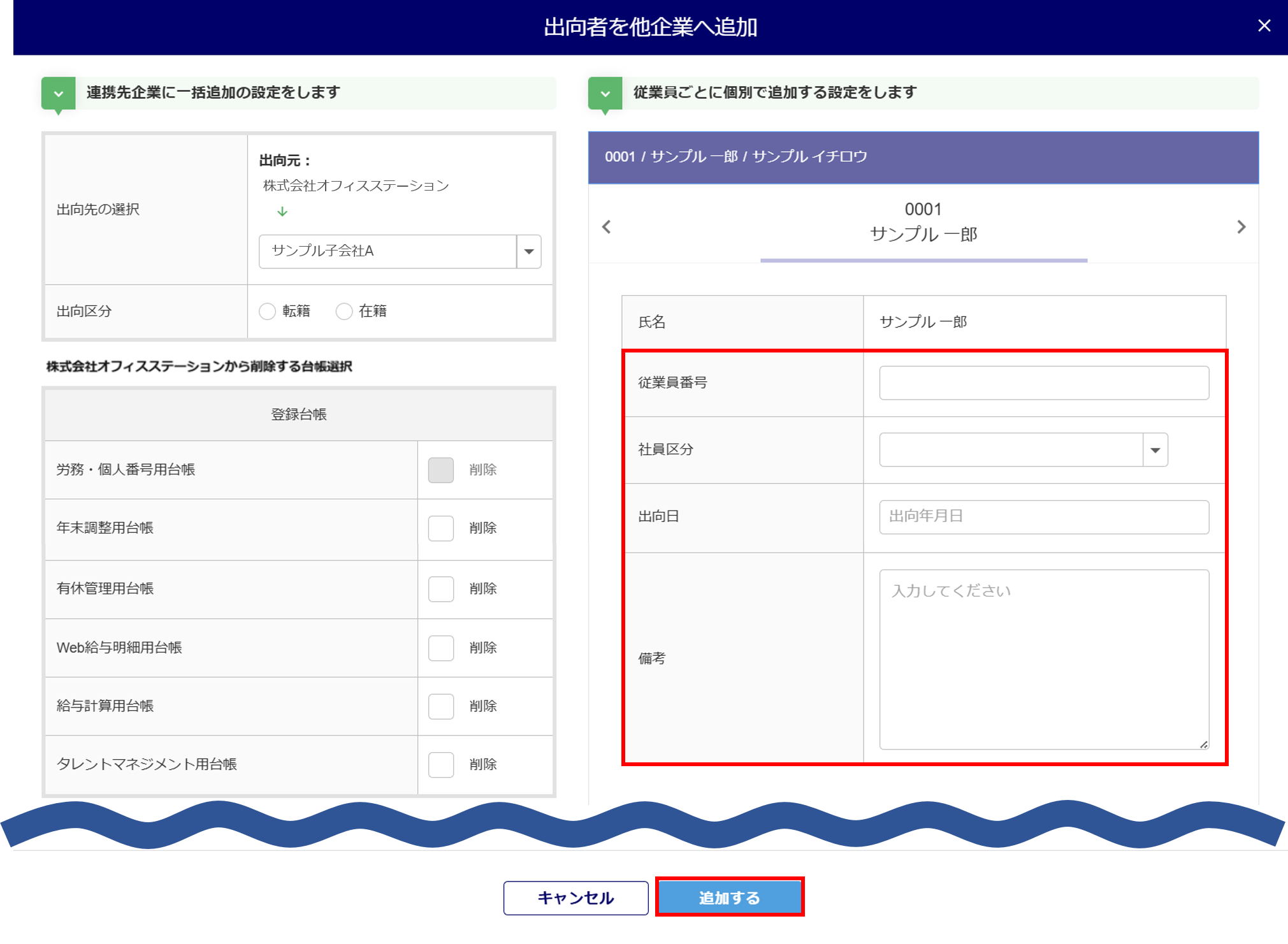Select the 0001 サンプル 一郎 employee tab

click(923, 223)
